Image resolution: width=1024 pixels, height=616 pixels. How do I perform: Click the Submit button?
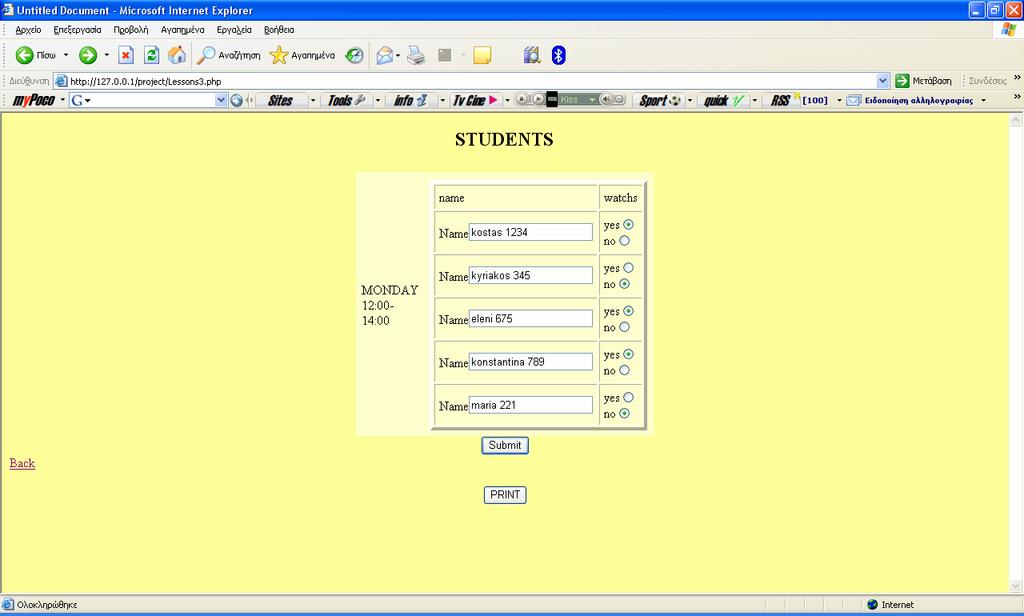click(505, 445)
